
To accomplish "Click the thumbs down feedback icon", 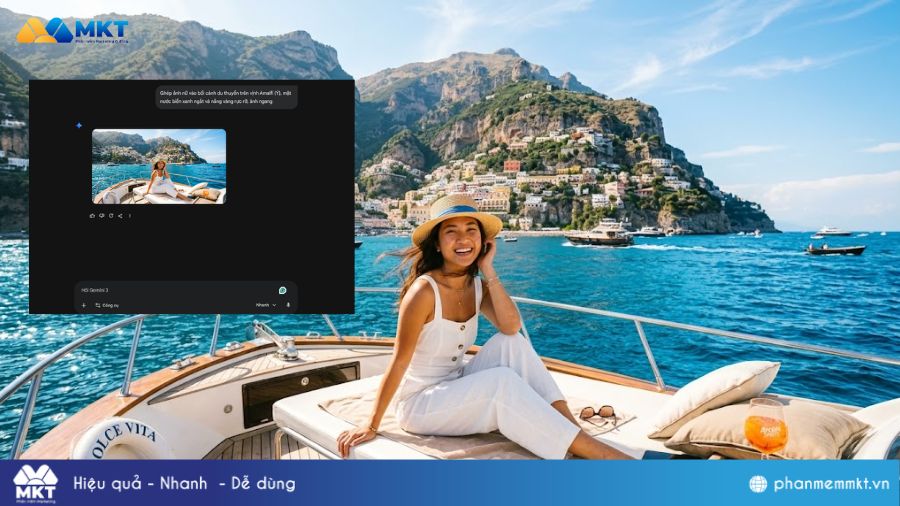I will point(101,215).
